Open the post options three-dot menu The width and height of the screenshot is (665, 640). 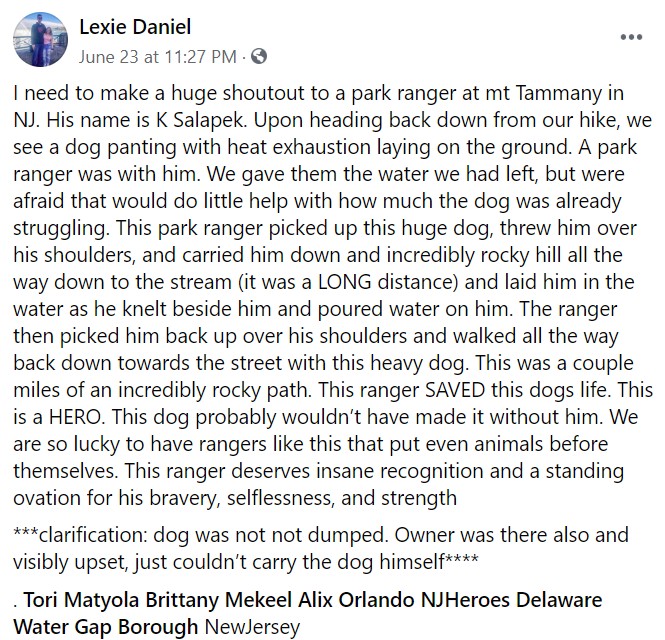(x=631, y=37)
